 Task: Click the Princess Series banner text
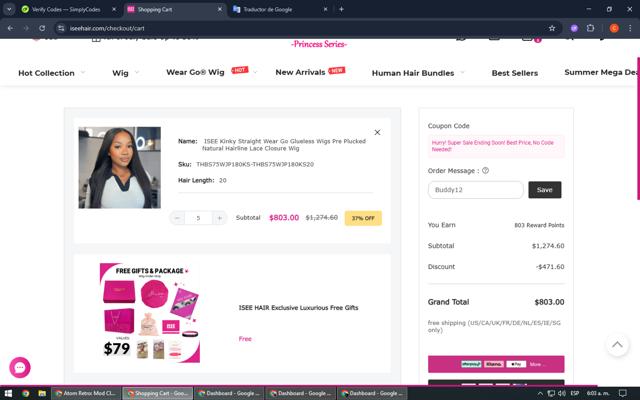pyautogui.click(x=319, y=44)
